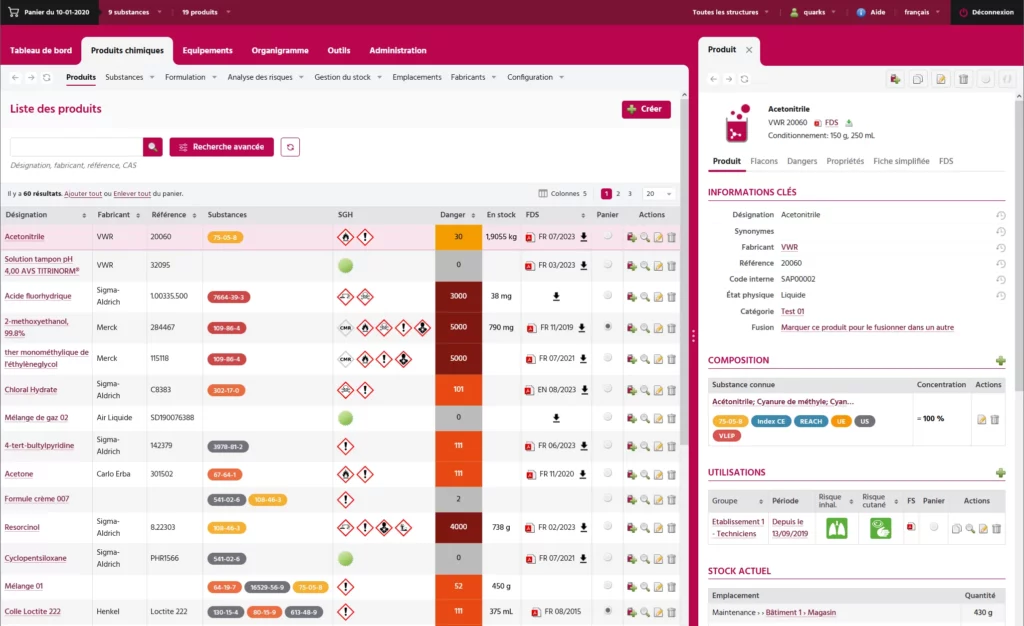Image resolution: width=1024 pixels, height=626 pixels.
Task: Add a composition with the green plus icon
Action: coord(1000,361)
